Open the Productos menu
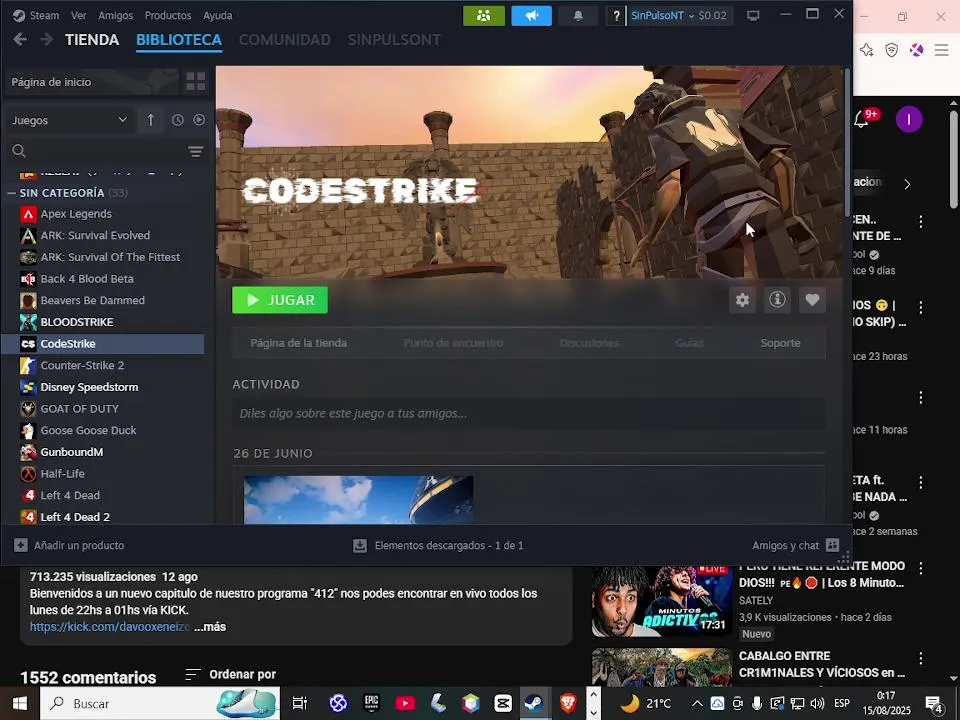The height and width of the screenshot is (720, 960). click(168, 16)
